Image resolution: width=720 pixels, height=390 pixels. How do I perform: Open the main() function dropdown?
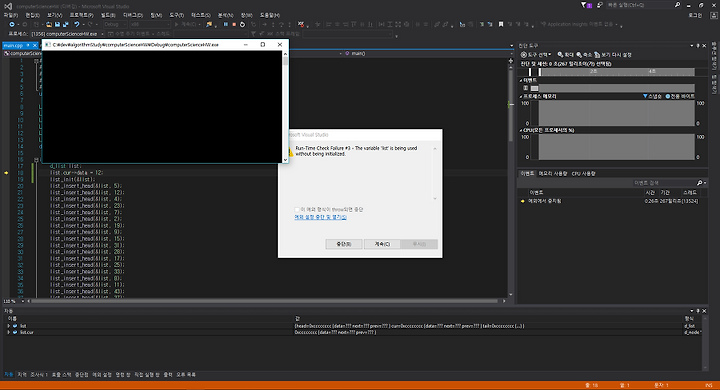point(427,53)
